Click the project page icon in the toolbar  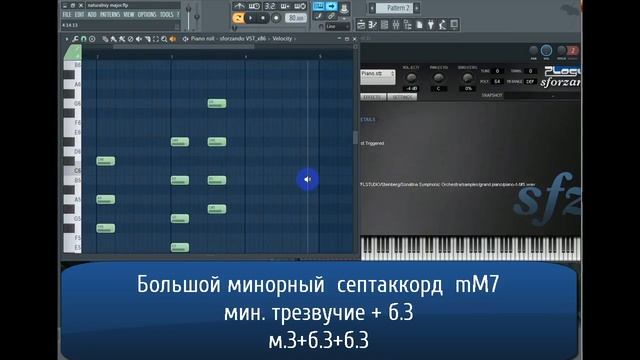point(419,25)
